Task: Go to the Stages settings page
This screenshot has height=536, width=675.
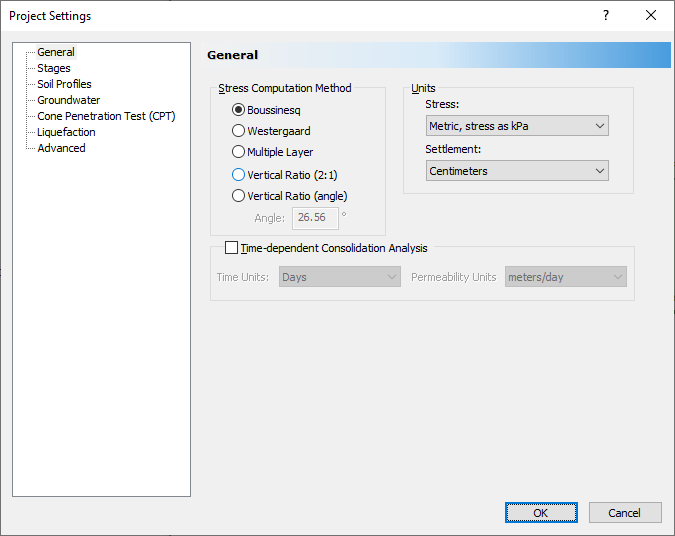Action: tap(54, 68)
